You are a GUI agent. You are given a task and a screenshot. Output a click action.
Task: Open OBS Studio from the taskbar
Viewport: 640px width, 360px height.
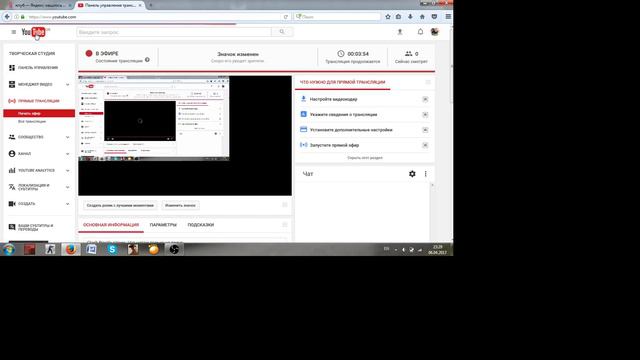click(174, 249)
